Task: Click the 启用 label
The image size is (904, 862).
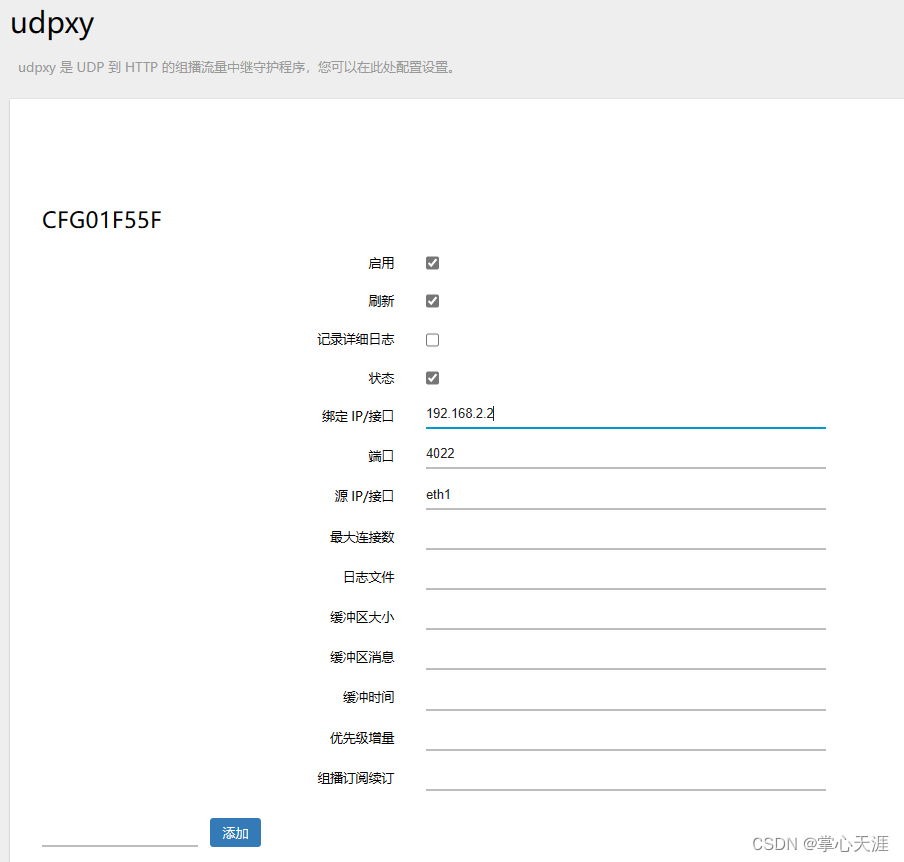Action: (381, 264)
